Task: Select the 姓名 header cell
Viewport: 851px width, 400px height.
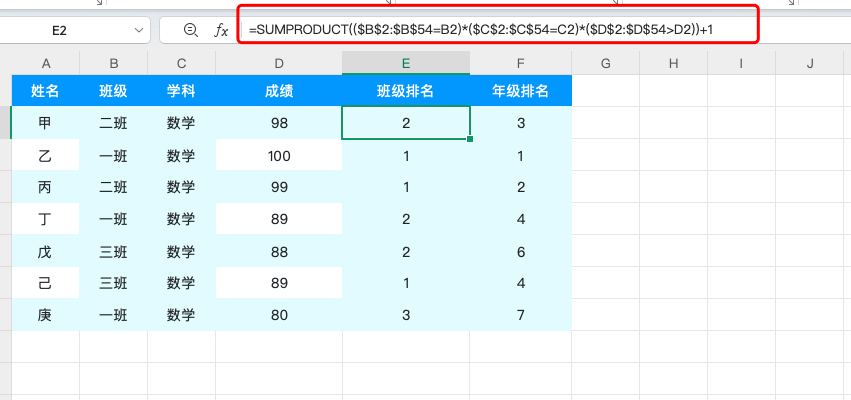Action: pyautogui.click(x=46, y=91)
